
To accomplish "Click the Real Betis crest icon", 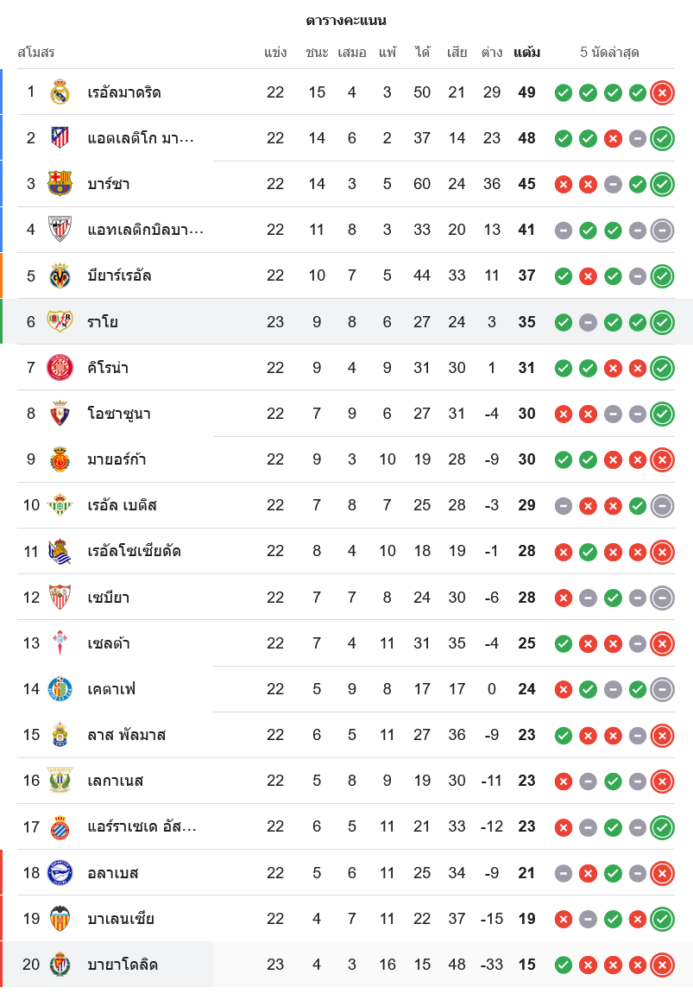I will point(60,505).
